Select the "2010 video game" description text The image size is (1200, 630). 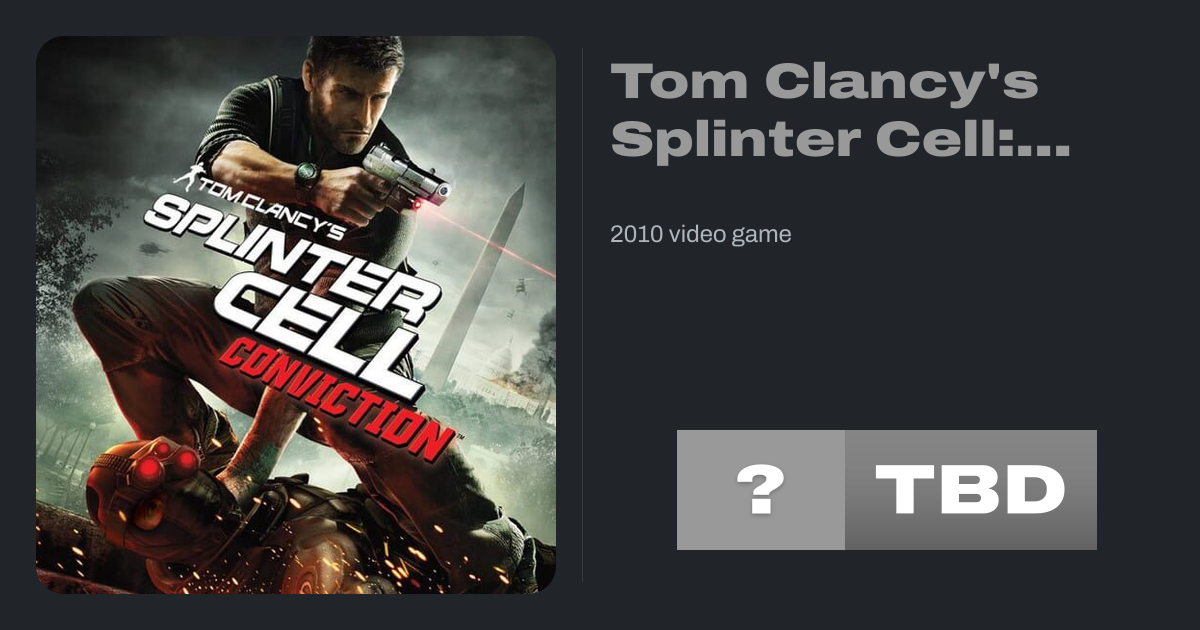(700, 234)
